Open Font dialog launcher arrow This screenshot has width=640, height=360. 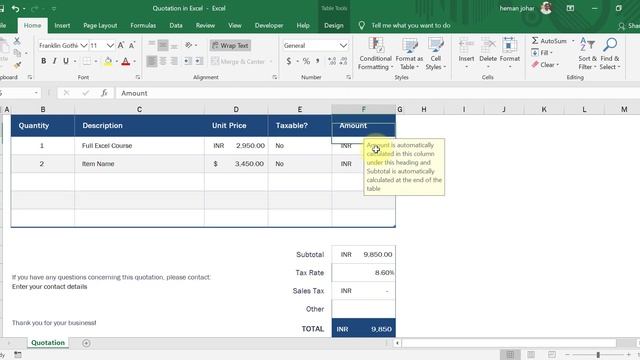pyautogui.click(x=138, y=77)
